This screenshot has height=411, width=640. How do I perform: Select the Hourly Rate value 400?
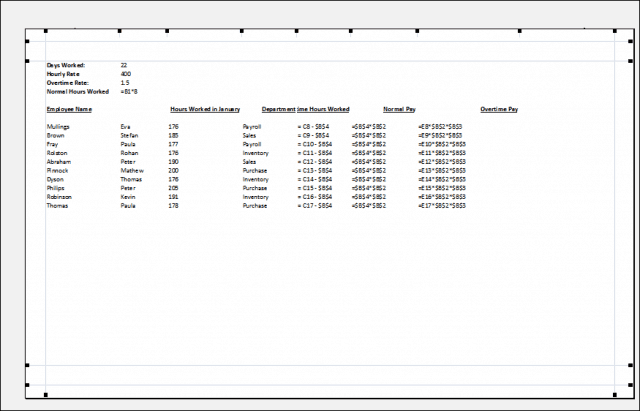(125, 74)
